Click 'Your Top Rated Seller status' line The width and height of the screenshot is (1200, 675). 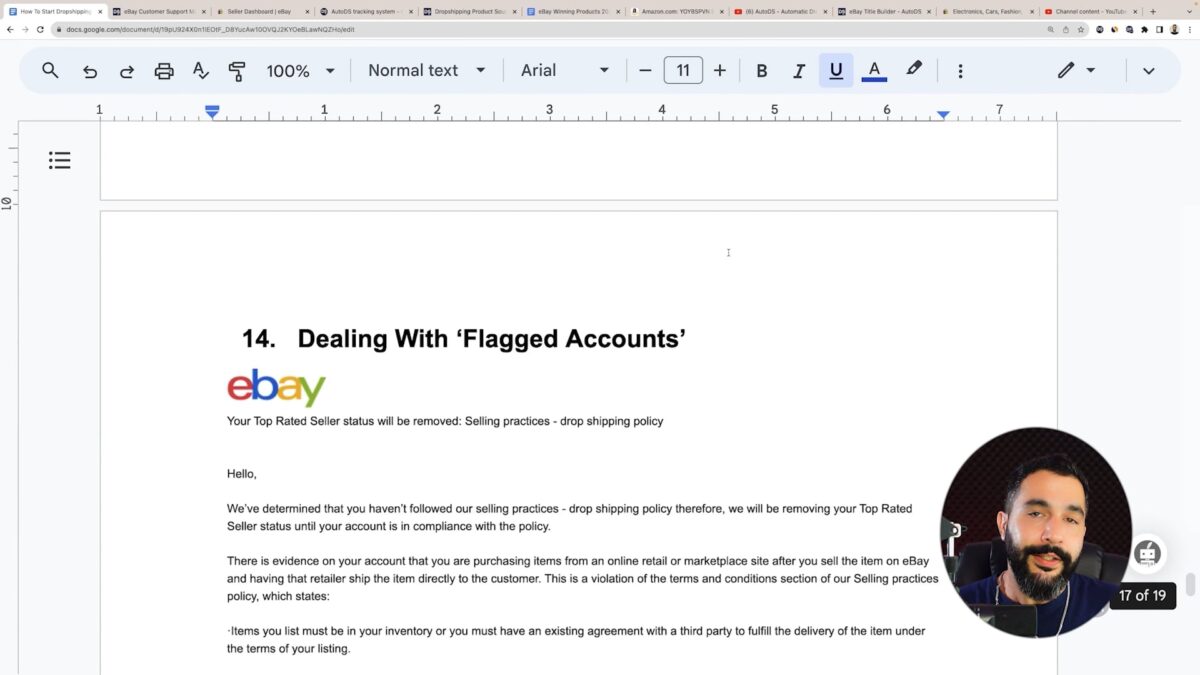(445, 421)
